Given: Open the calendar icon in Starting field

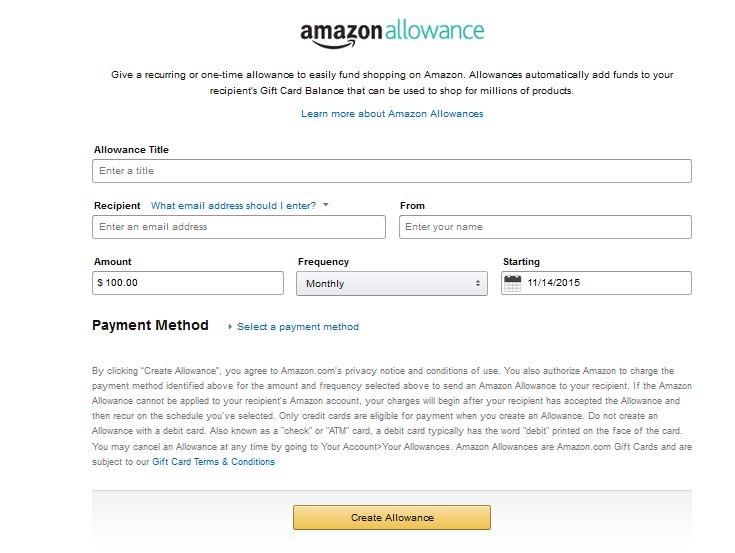Looking at the screenshot, I should coord(513,283).
